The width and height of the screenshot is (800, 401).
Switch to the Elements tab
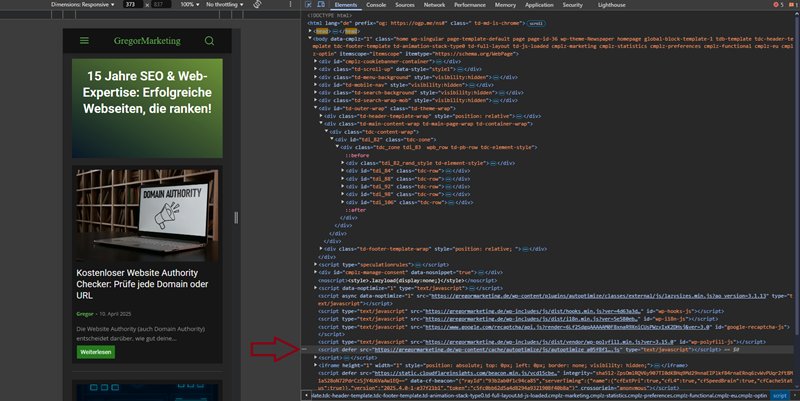point(346,5)
